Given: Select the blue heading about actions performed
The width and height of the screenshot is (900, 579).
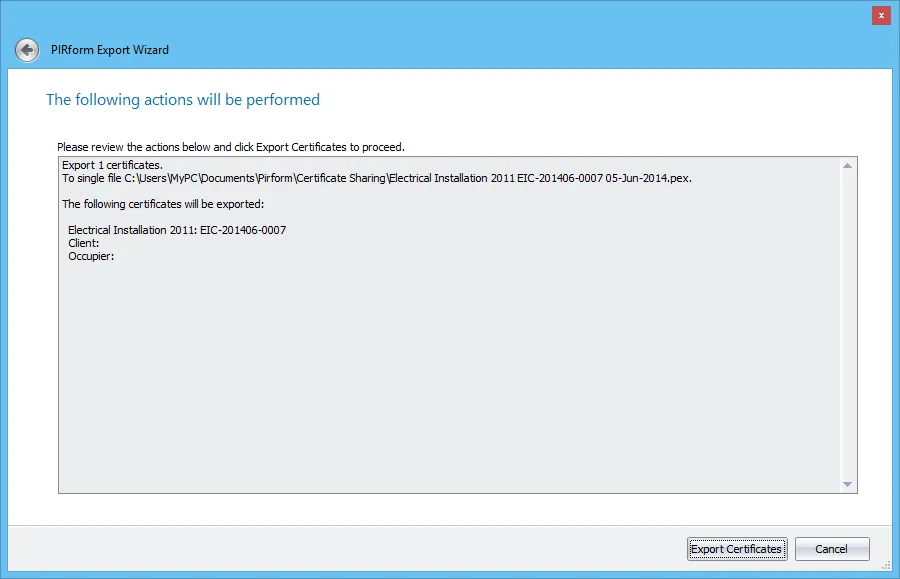Looking at the screenshot, I should (x=183, y=99).
